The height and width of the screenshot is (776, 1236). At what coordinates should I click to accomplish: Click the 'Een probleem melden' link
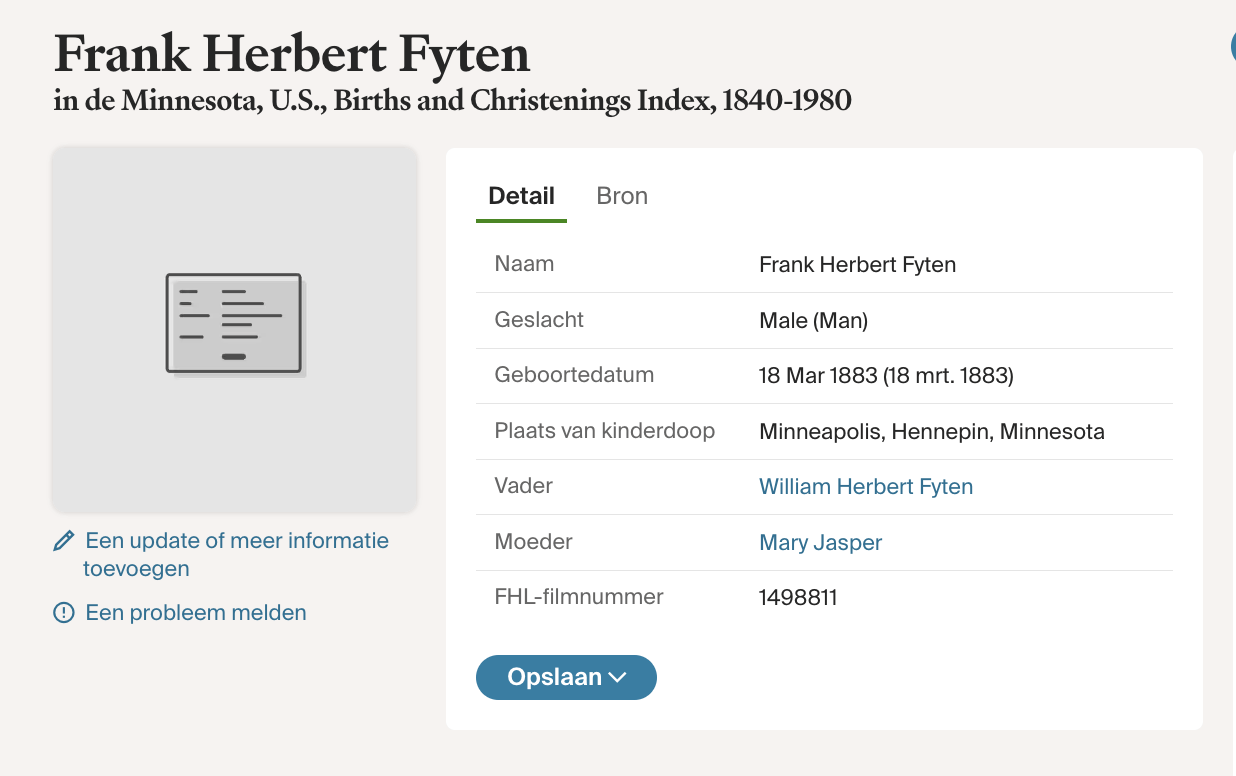point(196,613)
